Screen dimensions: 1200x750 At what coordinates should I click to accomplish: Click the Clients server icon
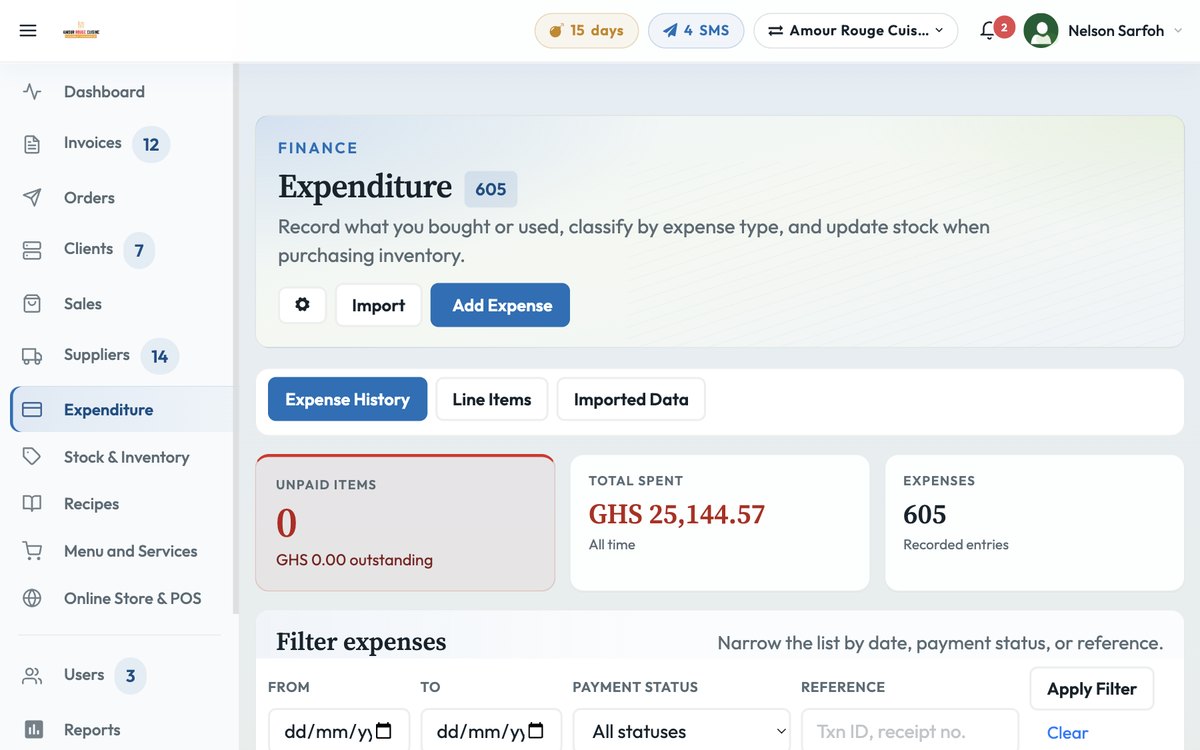(x=32, y=250)
